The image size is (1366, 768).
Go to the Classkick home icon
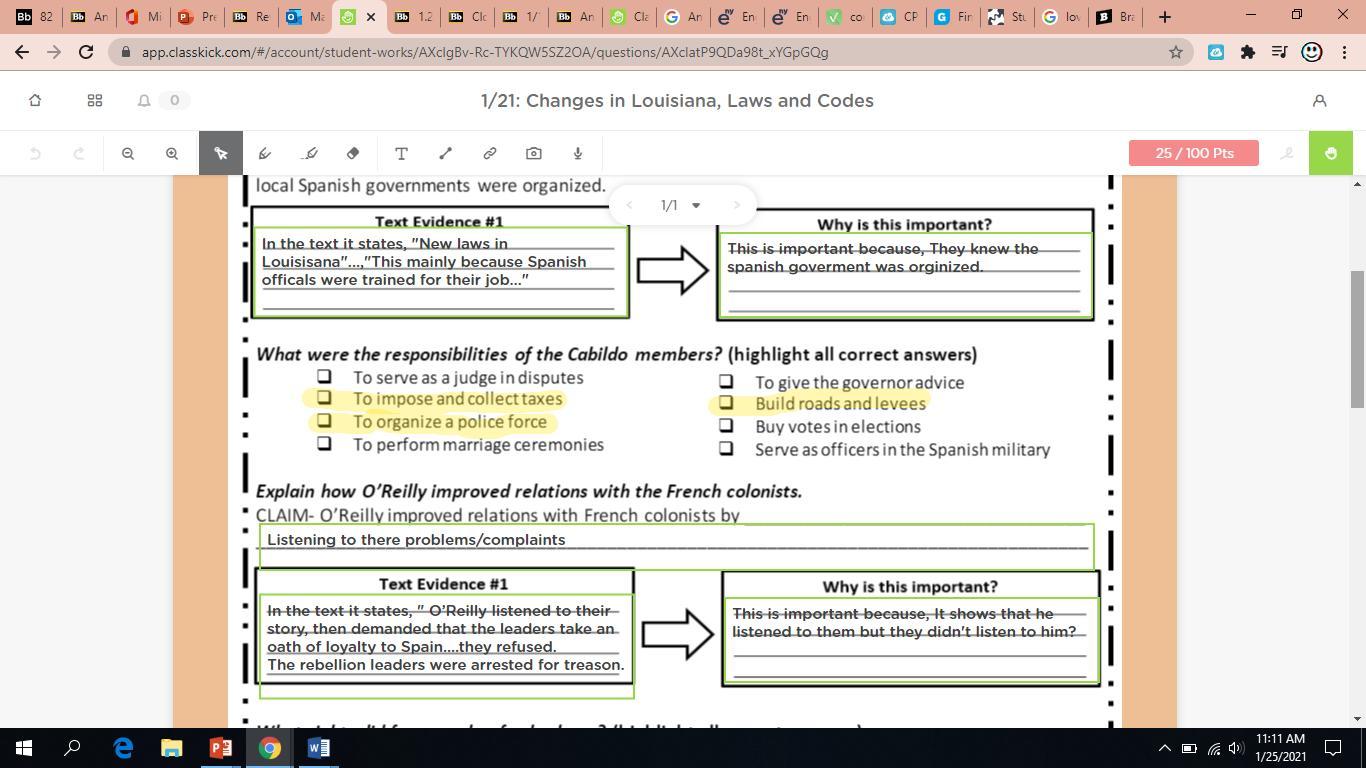click(35, 100)
